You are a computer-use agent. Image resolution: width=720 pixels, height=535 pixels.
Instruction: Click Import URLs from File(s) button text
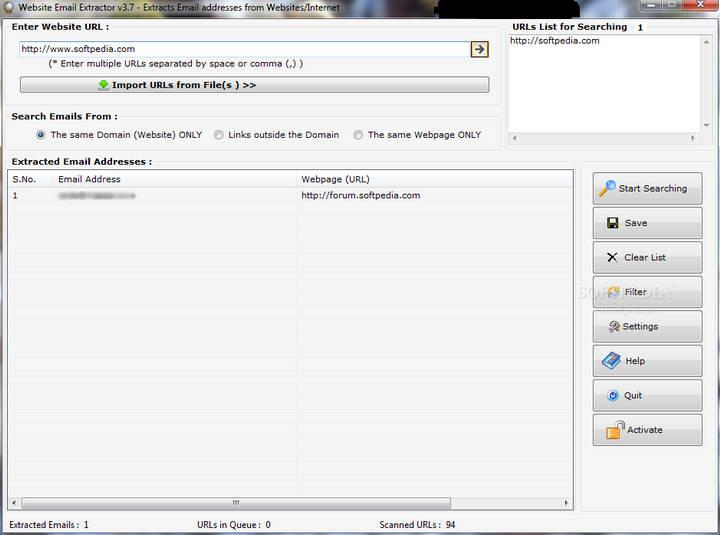coord(184,85)
